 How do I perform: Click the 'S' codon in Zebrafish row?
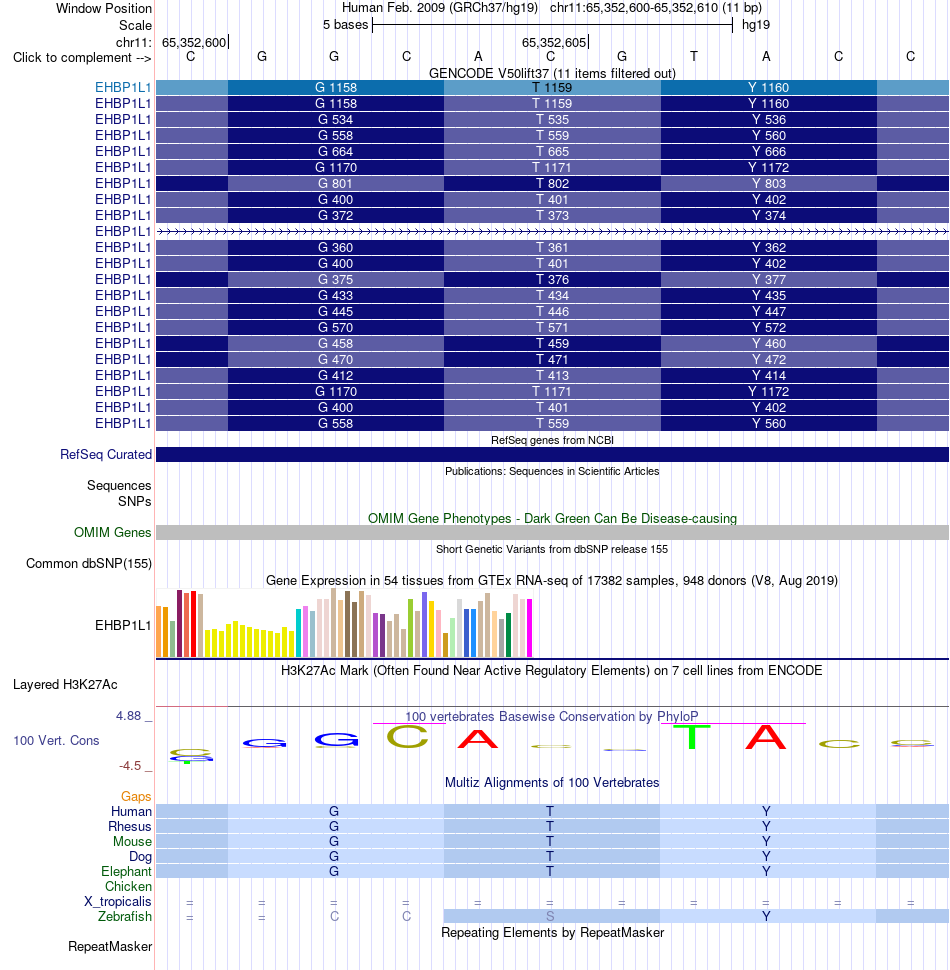click(x=550, y=916)
